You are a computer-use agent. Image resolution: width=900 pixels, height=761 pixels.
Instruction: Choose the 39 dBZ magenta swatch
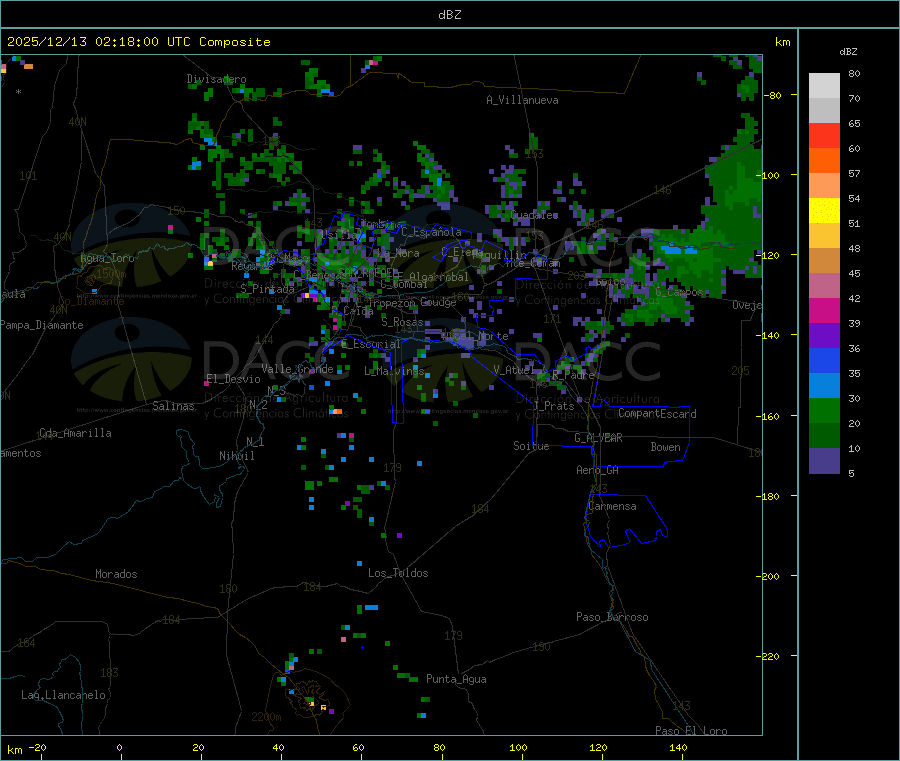(824, 310)
